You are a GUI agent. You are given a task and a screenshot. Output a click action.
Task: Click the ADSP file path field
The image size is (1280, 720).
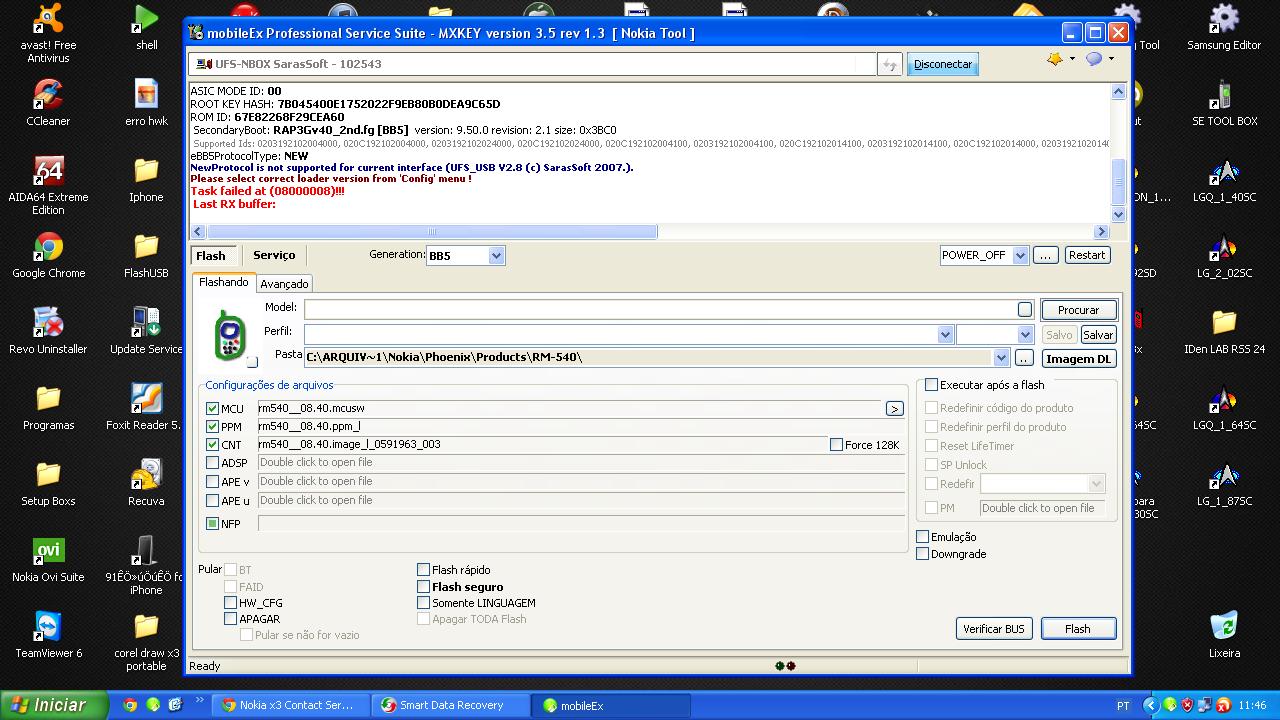coord(581,463)
